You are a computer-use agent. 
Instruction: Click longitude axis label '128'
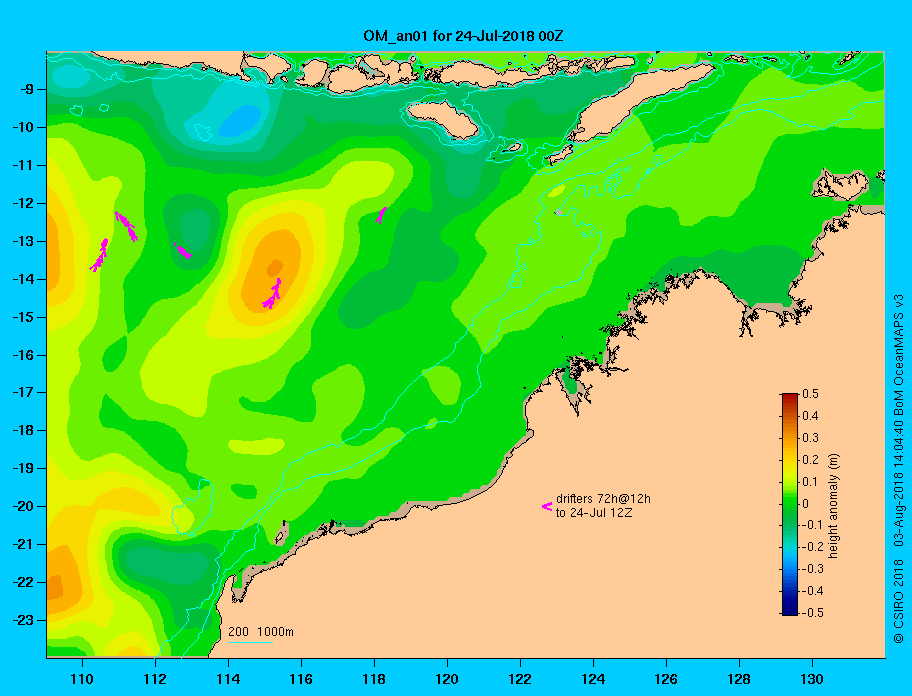point(739,679)
